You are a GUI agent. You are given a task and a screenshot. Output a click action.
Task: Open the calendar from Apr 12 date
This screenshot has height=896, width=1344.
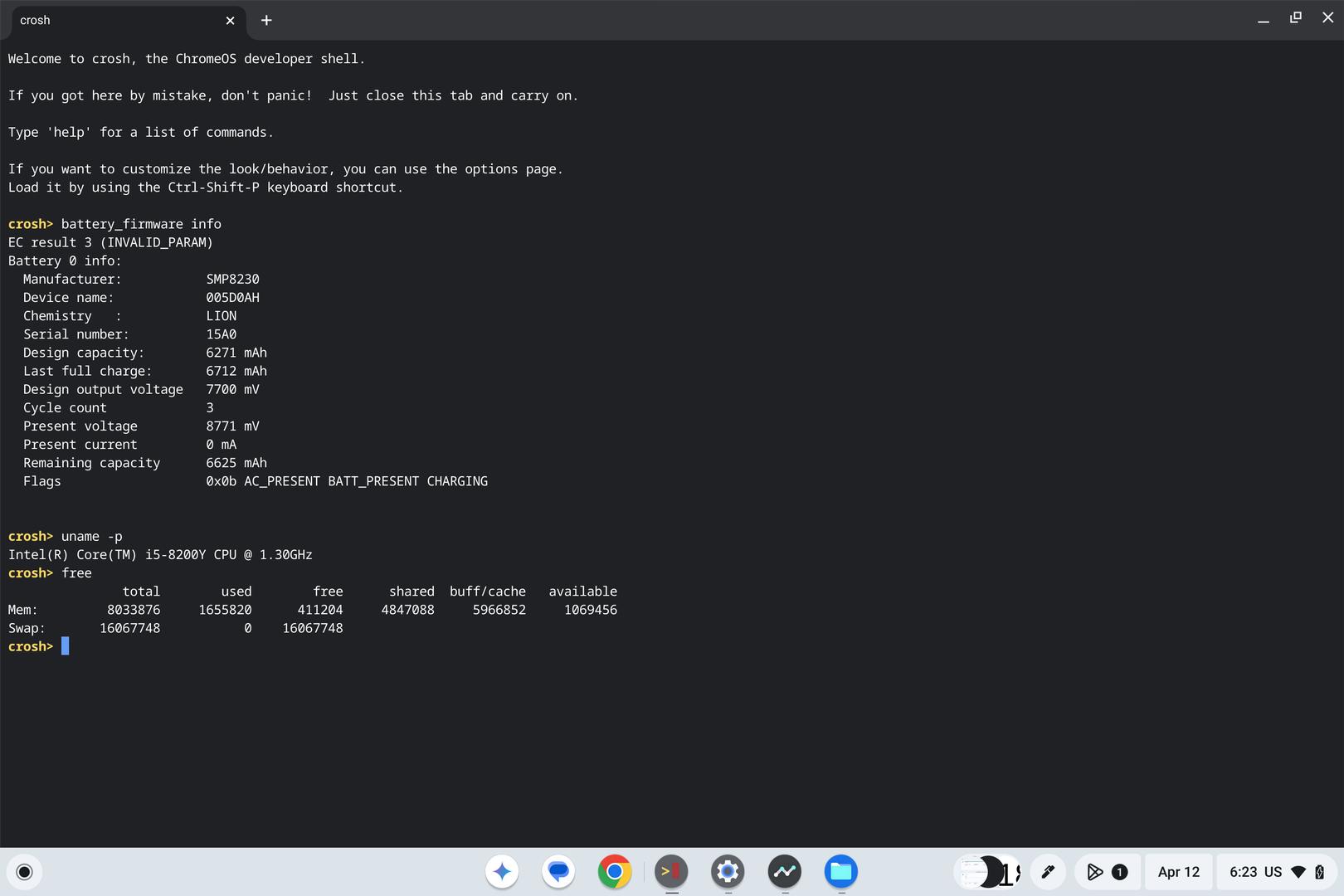(x=1178, y=872)
